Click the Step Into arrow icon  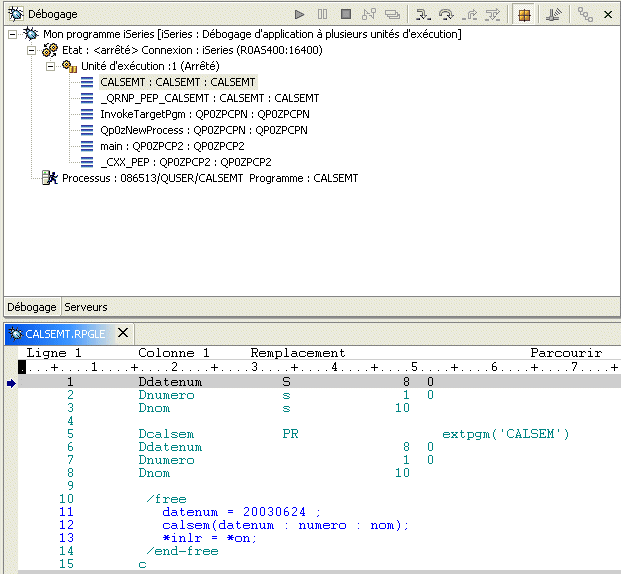coord(422,15)
